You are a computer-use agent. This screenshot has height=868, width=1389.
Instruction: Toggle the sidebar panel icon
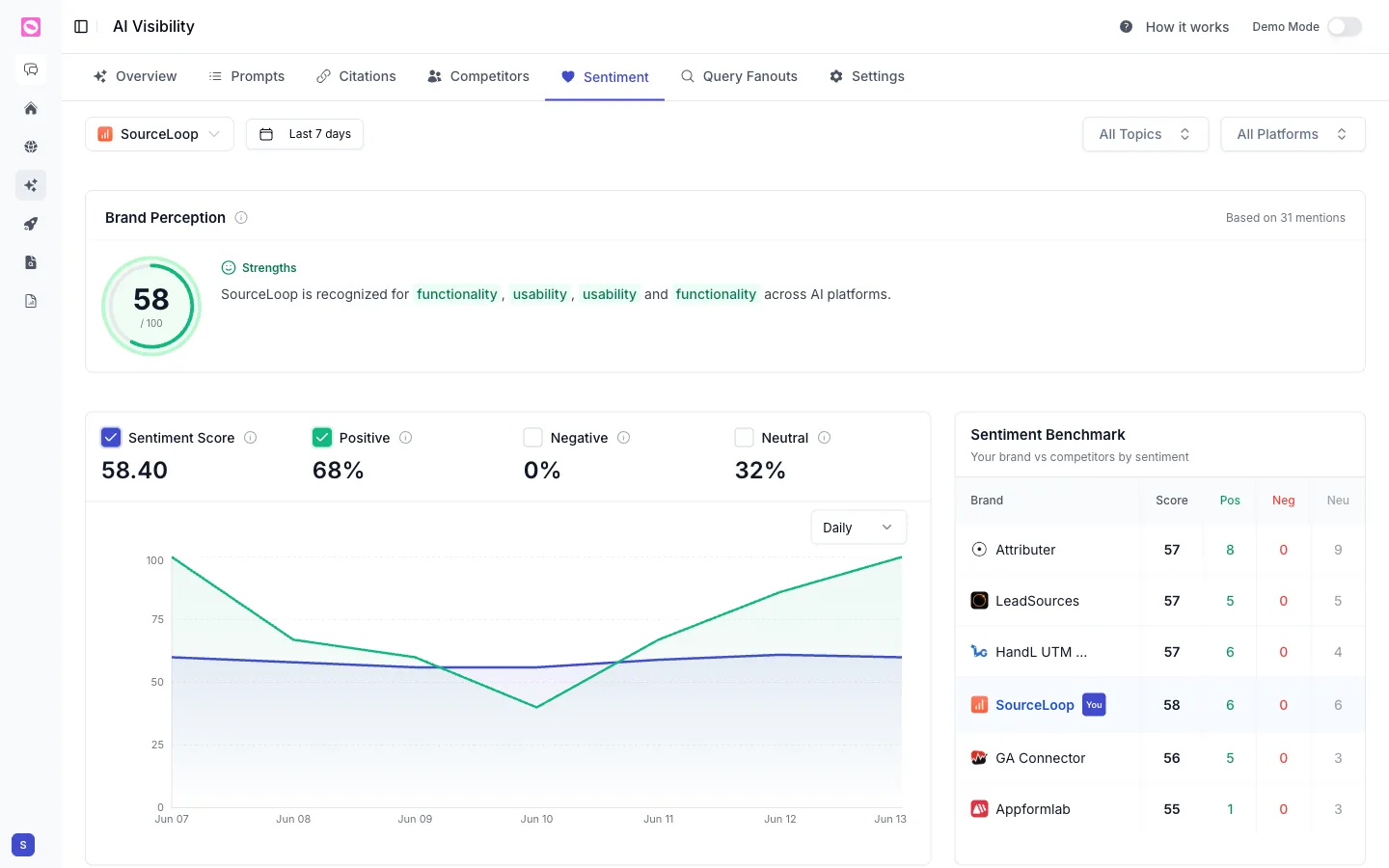(81, 27)
